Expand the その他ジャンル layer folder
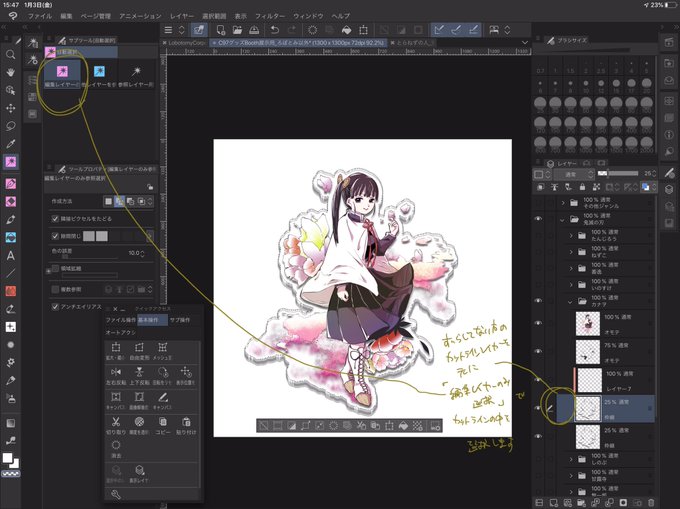The height and width of the screenshot is (509, 680). [563, 202]
